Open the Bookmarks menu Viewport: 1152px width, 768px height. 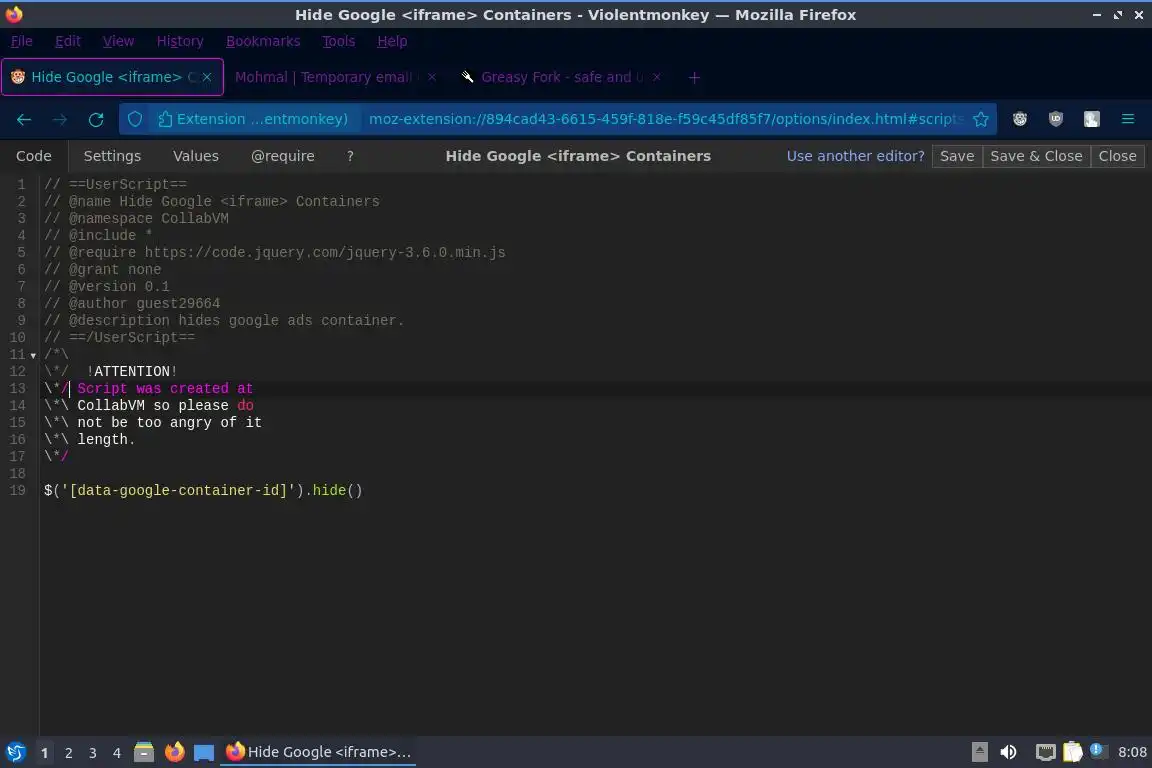pyautogui.click(x=263, y=41)
